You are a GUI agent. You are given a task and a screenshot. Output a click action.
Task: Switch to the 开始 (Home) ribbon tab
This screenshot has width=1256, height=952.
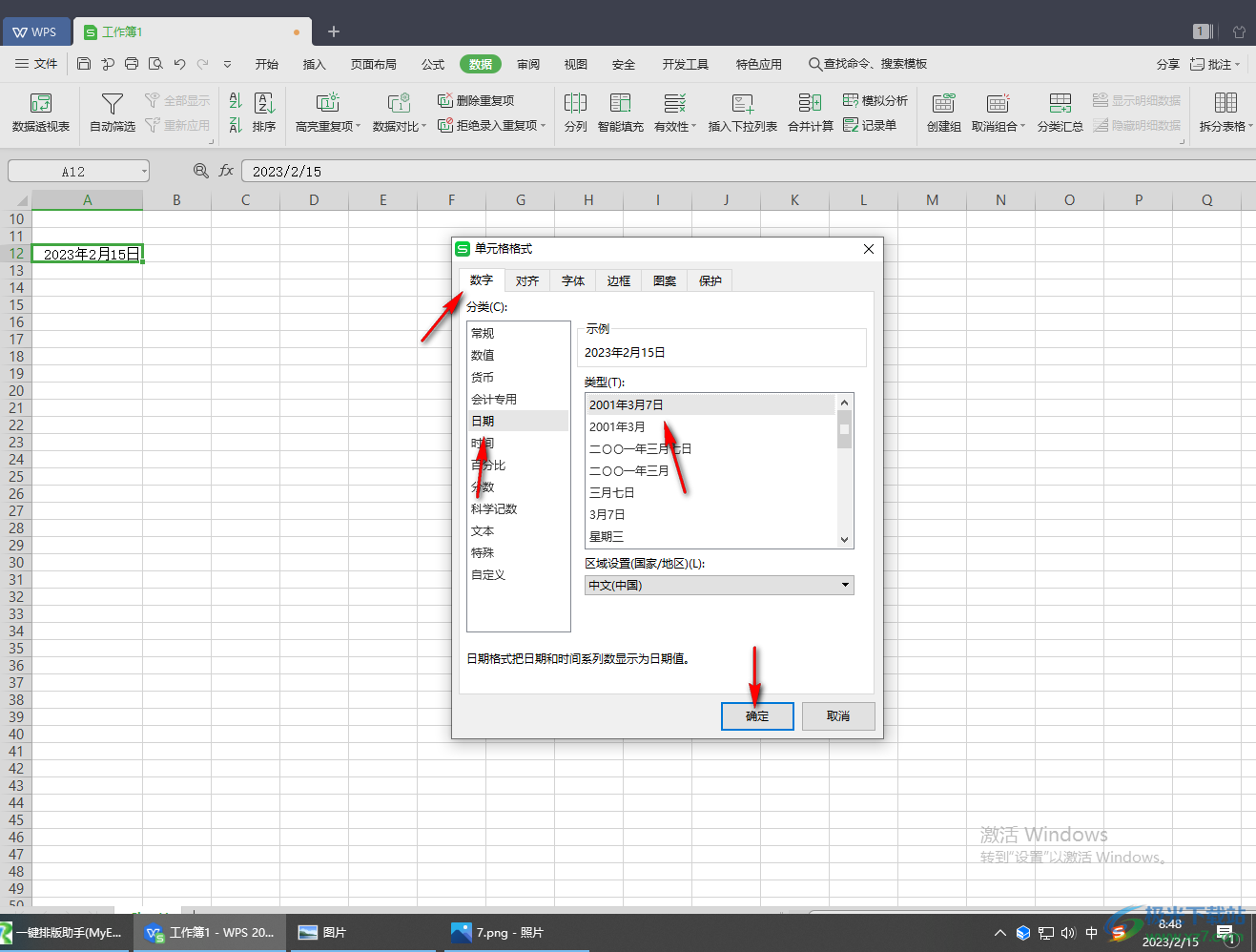[267, 64]
